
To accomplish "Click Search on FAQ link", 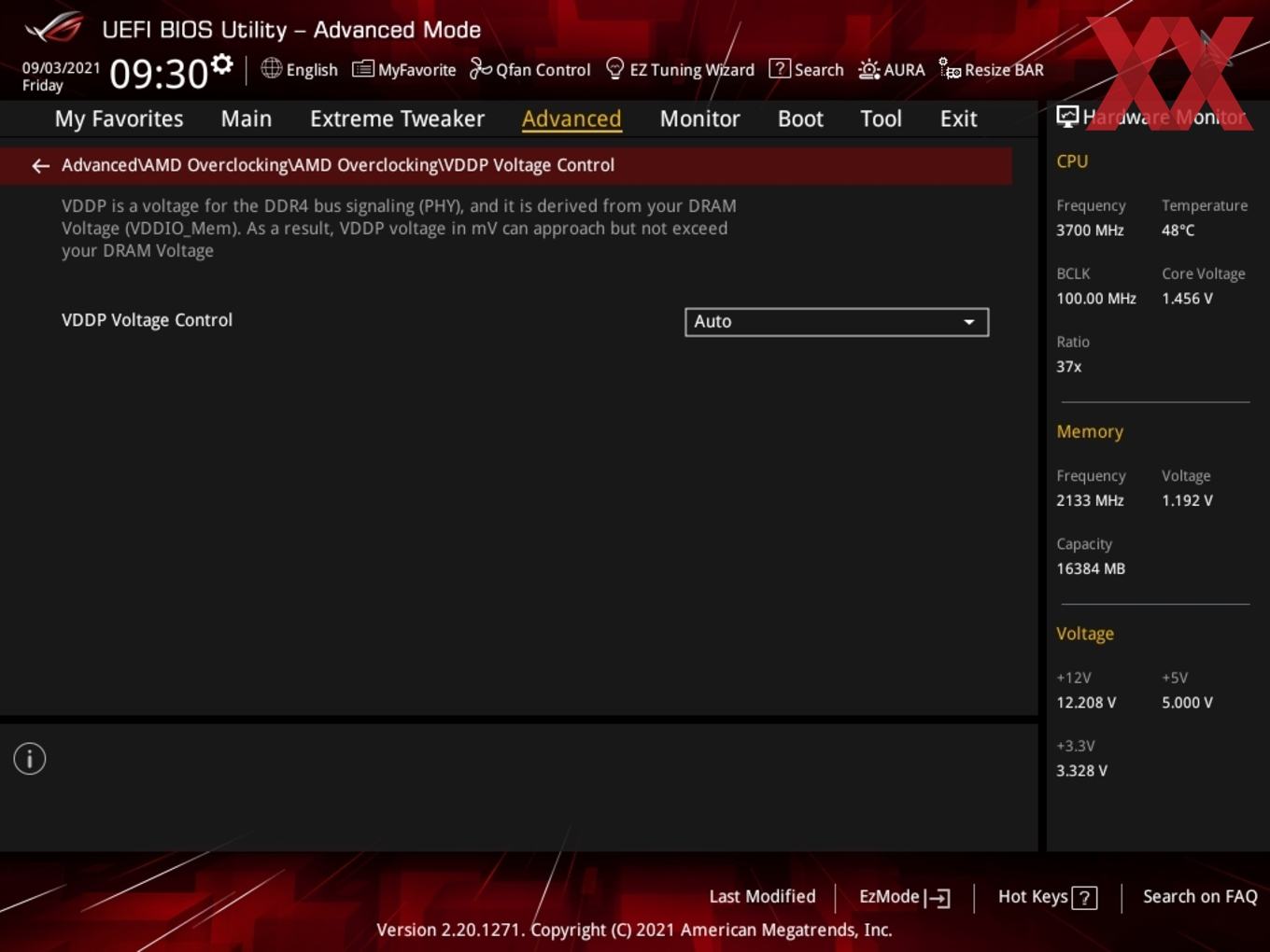I will click(1200, 896).
